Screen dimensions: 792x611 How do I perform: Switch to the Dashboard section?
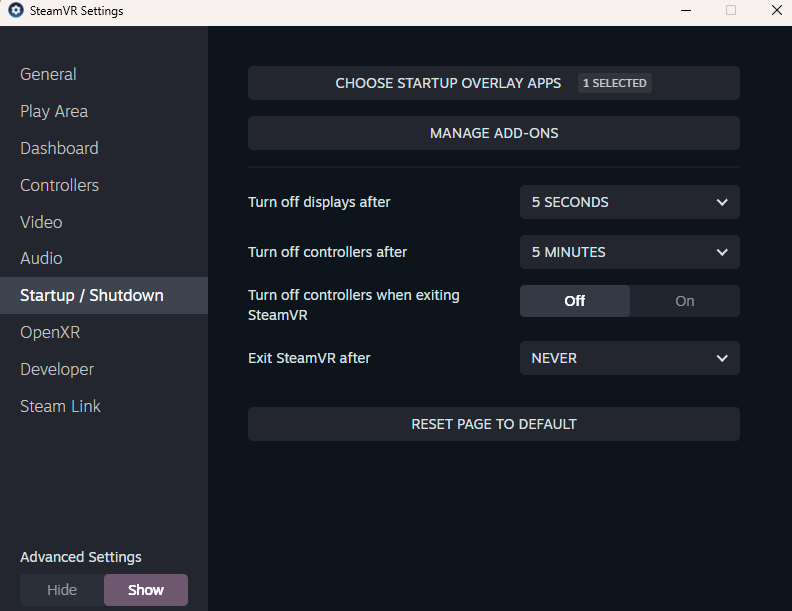[x=59, y=148]
